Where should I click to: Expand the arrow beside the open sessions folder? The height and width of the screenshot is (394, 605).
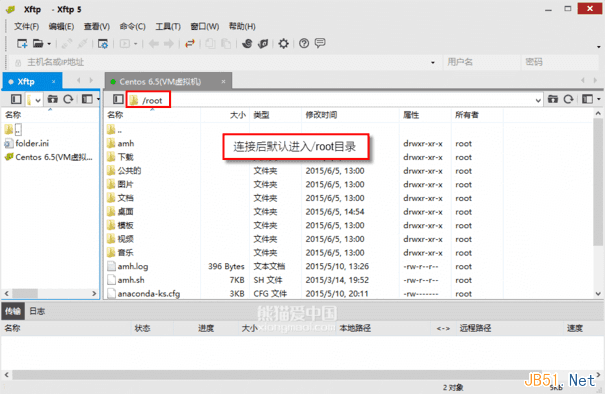(49, 44)
